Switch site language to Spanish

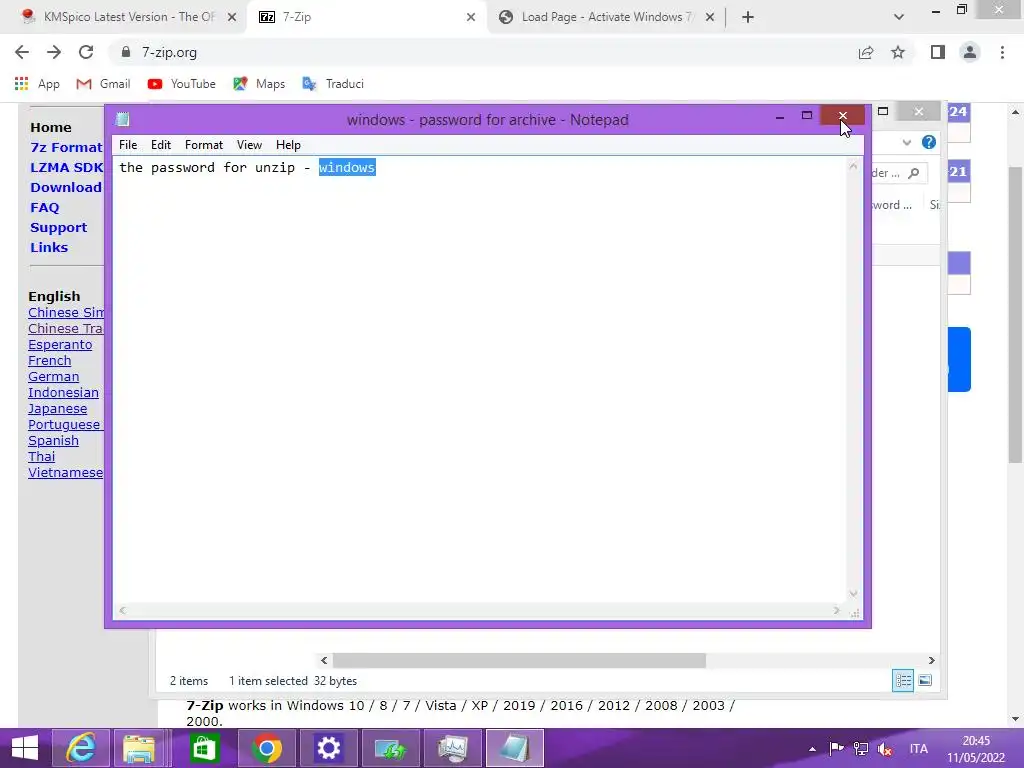(54, 441)
